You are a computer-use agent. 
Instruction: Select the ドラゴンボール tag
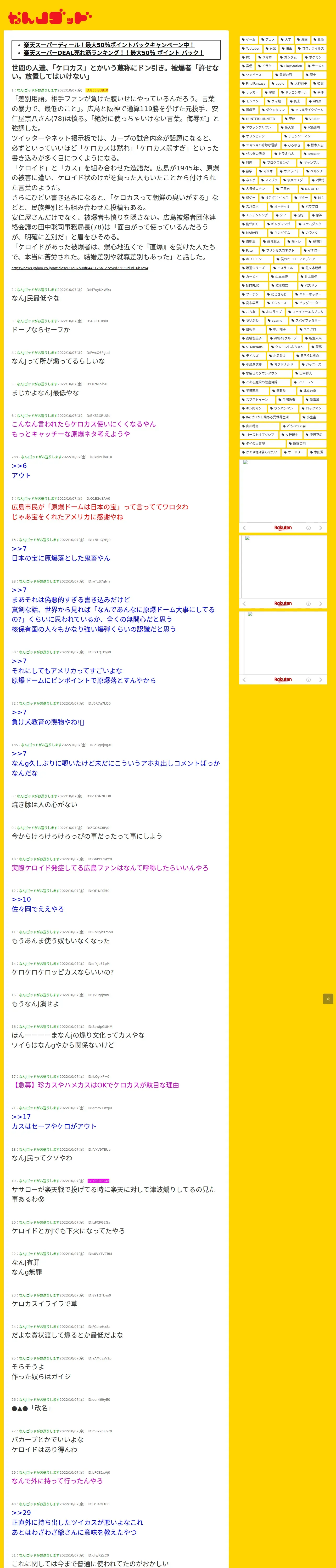pos(295,93)
